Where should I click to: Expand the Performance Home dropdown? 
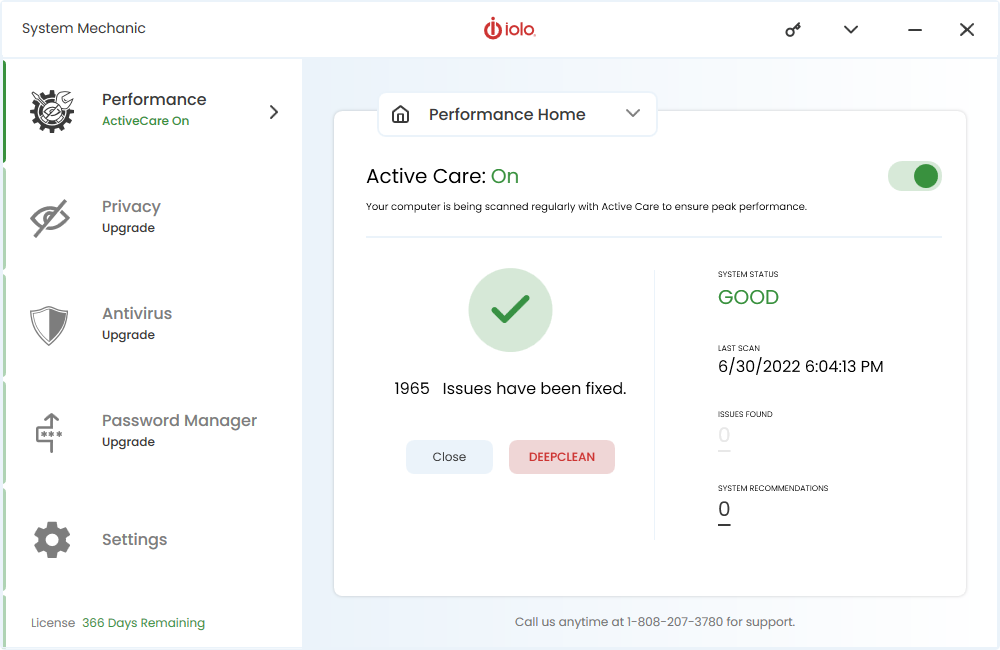tap(632, 114)
